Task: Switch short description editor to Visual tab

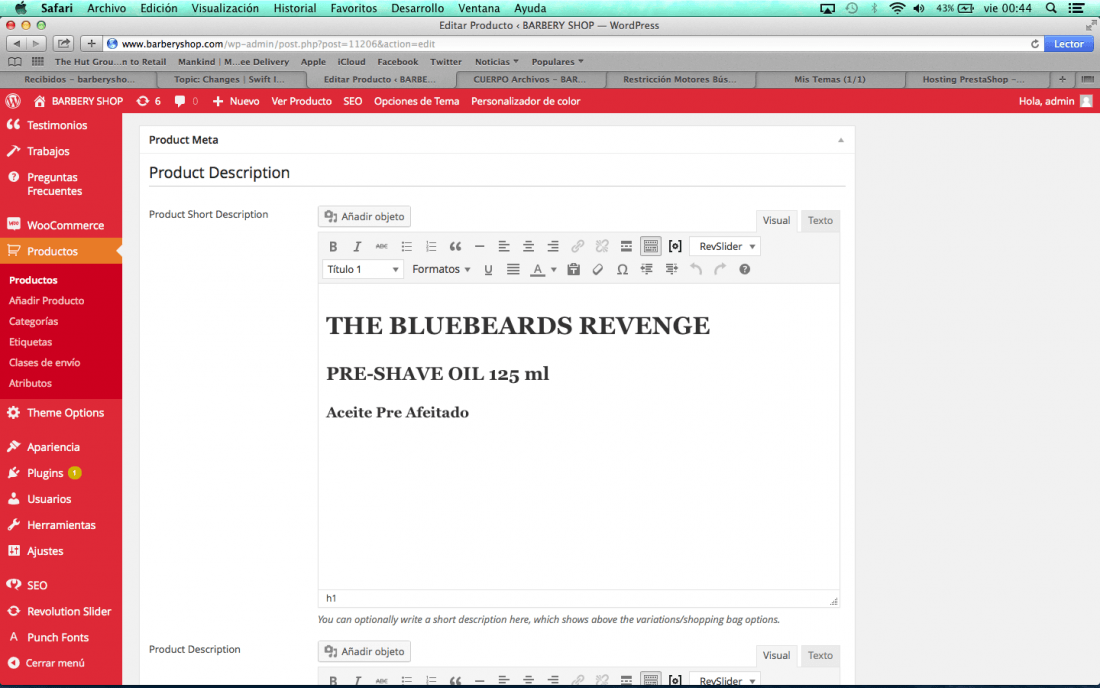Action: coord(777,220)
